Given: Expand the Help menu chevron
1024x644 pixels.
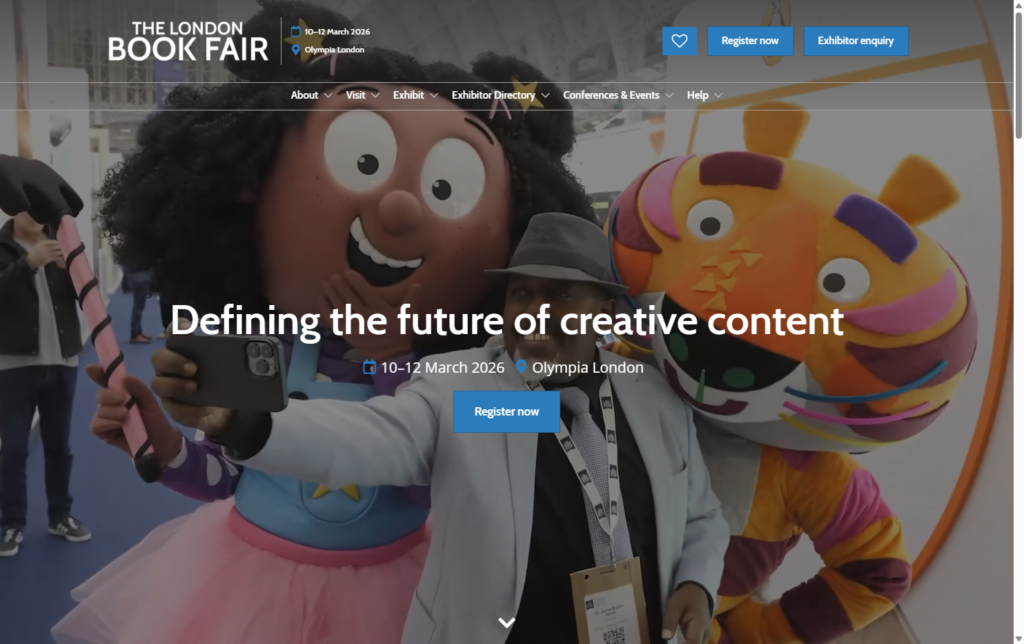Looking at the screenshot, I should pos(718,95).
